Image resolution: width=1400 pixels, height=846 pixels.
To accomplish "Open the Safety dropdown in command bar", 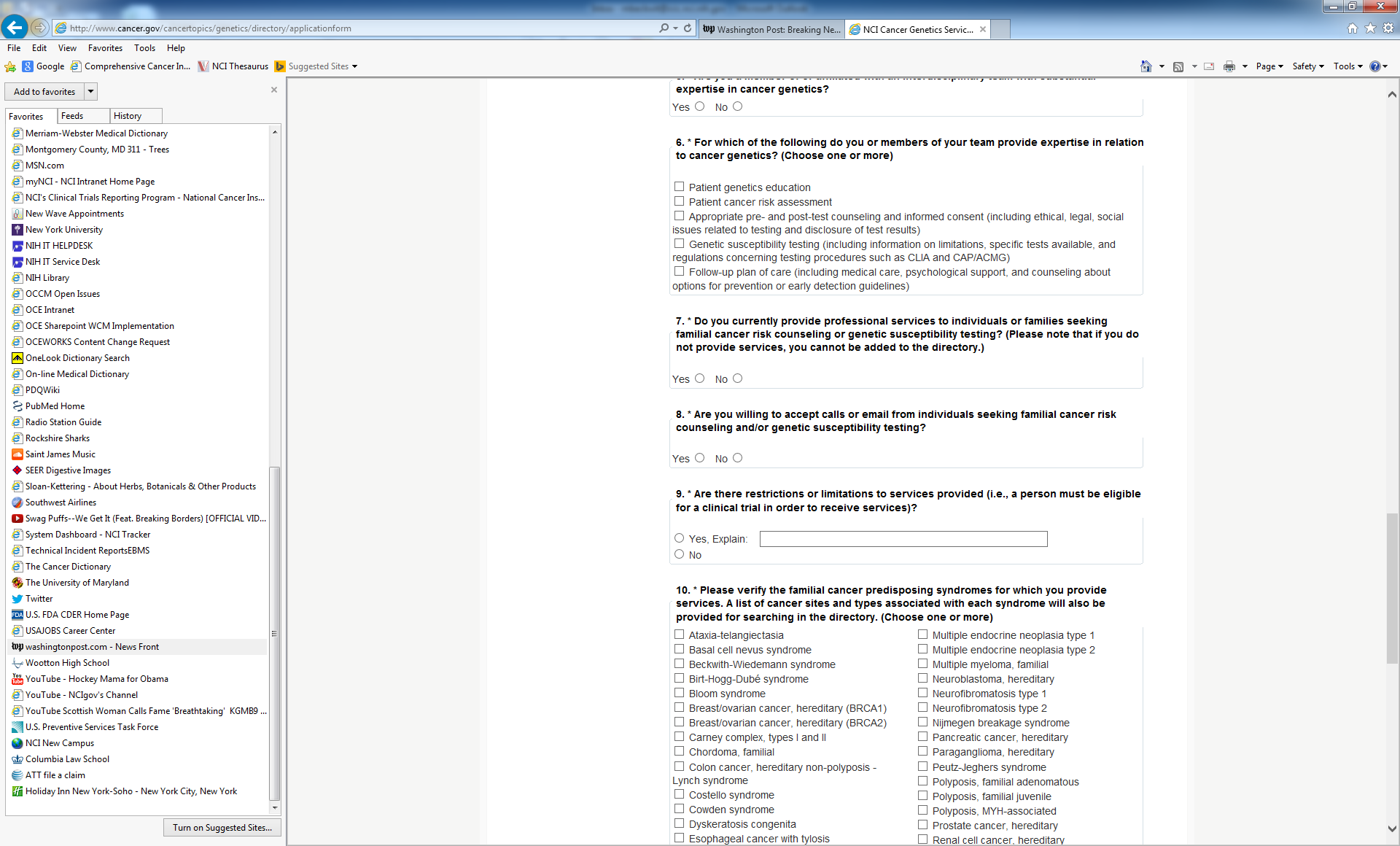I will [1307, 66].
